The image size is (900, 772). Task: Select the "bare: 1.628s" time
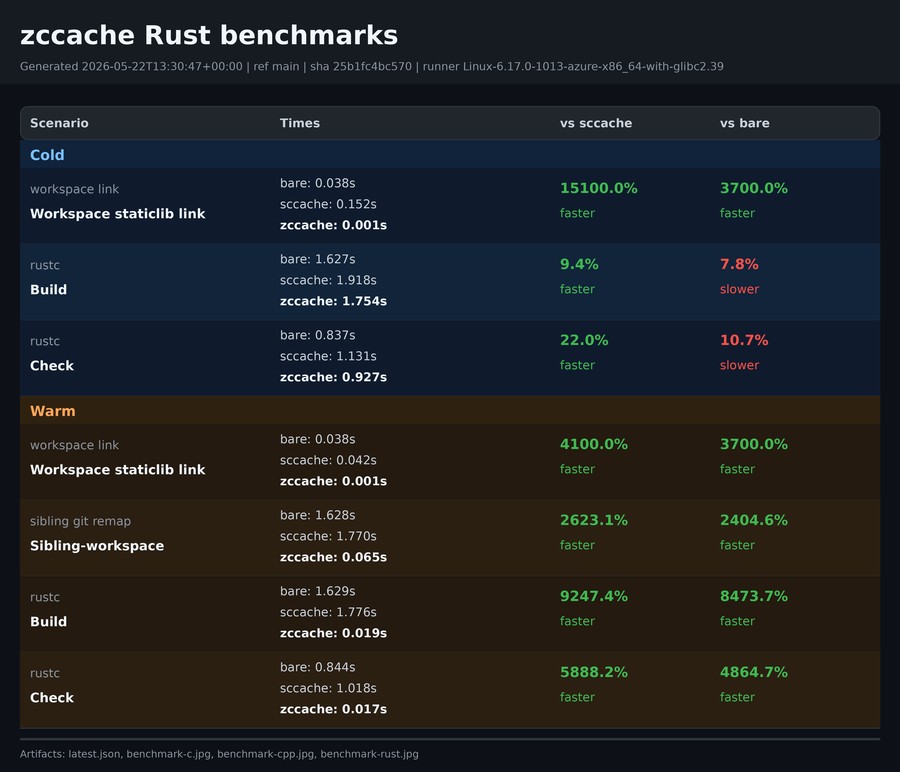[x=317, y=515]
